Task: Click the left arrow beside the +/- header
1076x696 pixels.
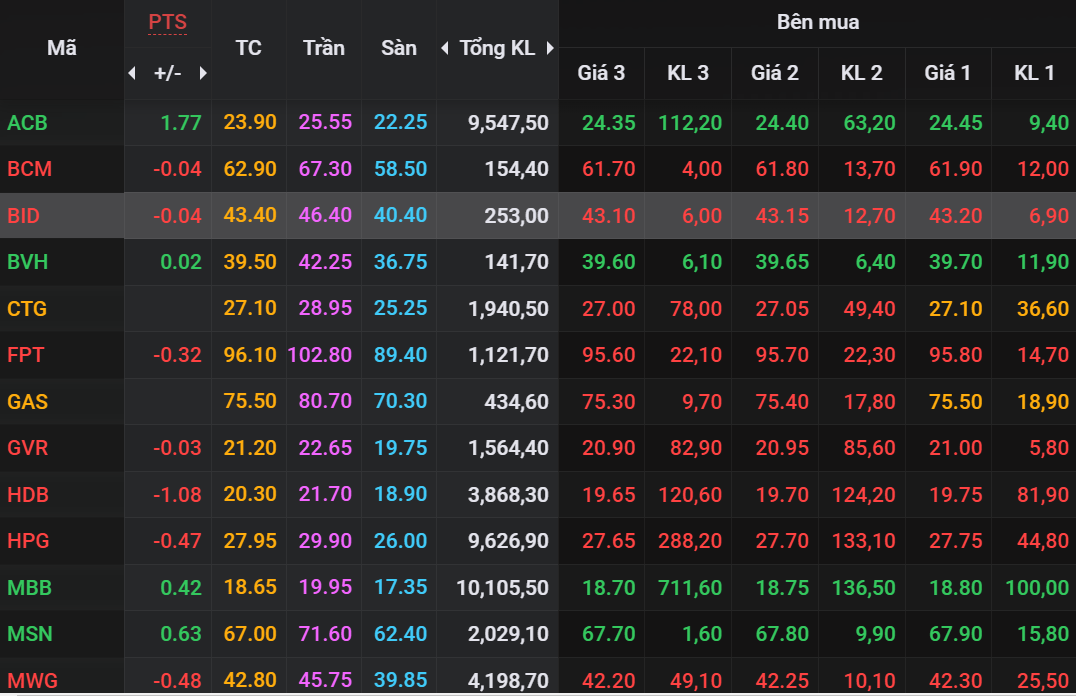Action: tap(133, 73)
